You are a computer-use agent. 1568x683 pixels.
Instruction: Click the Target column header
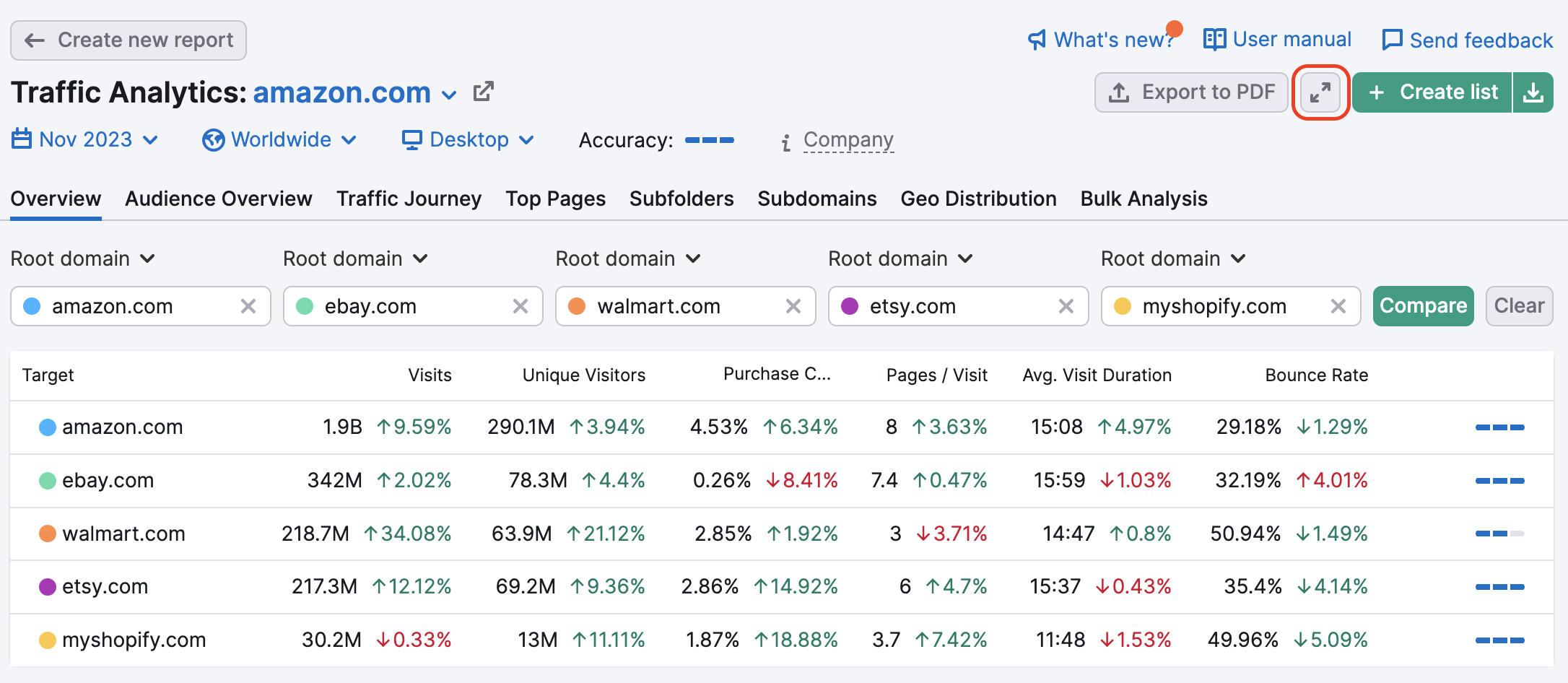[x=48, y=375]
